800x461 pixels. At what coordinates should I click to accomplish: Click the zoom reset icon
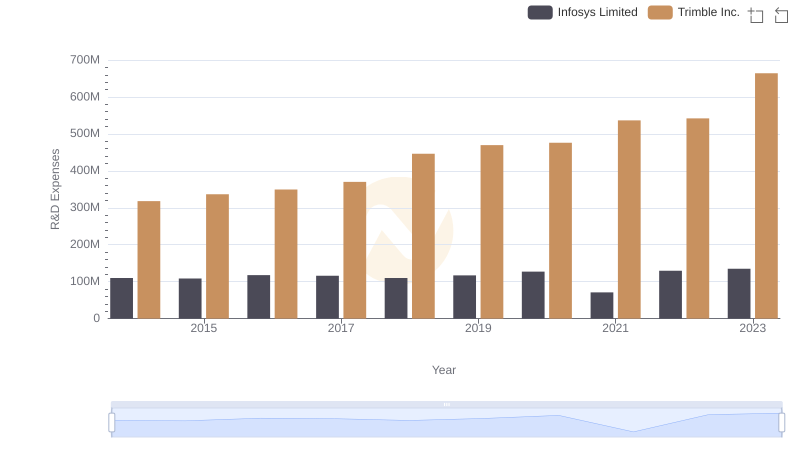[781, 15]
